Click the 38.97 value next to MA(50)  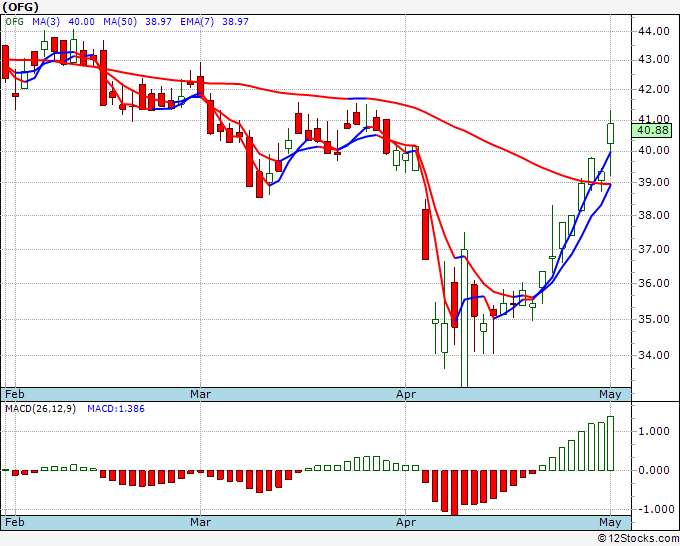[x=158, y=21]
